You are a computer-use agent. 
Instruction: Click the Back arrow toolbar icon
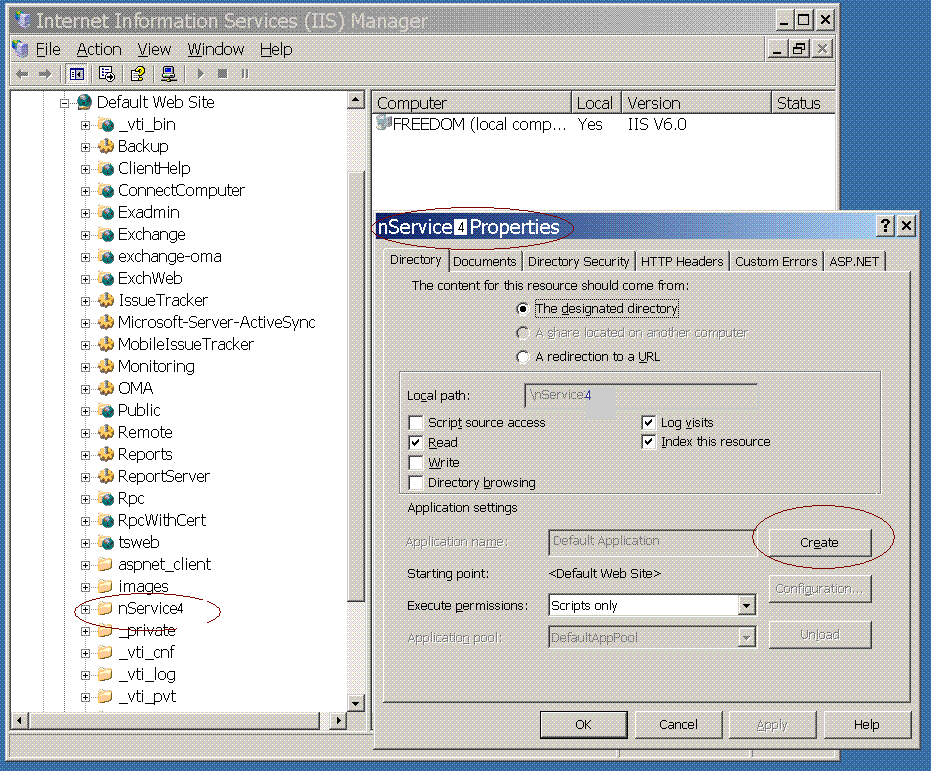click(23, 74)
